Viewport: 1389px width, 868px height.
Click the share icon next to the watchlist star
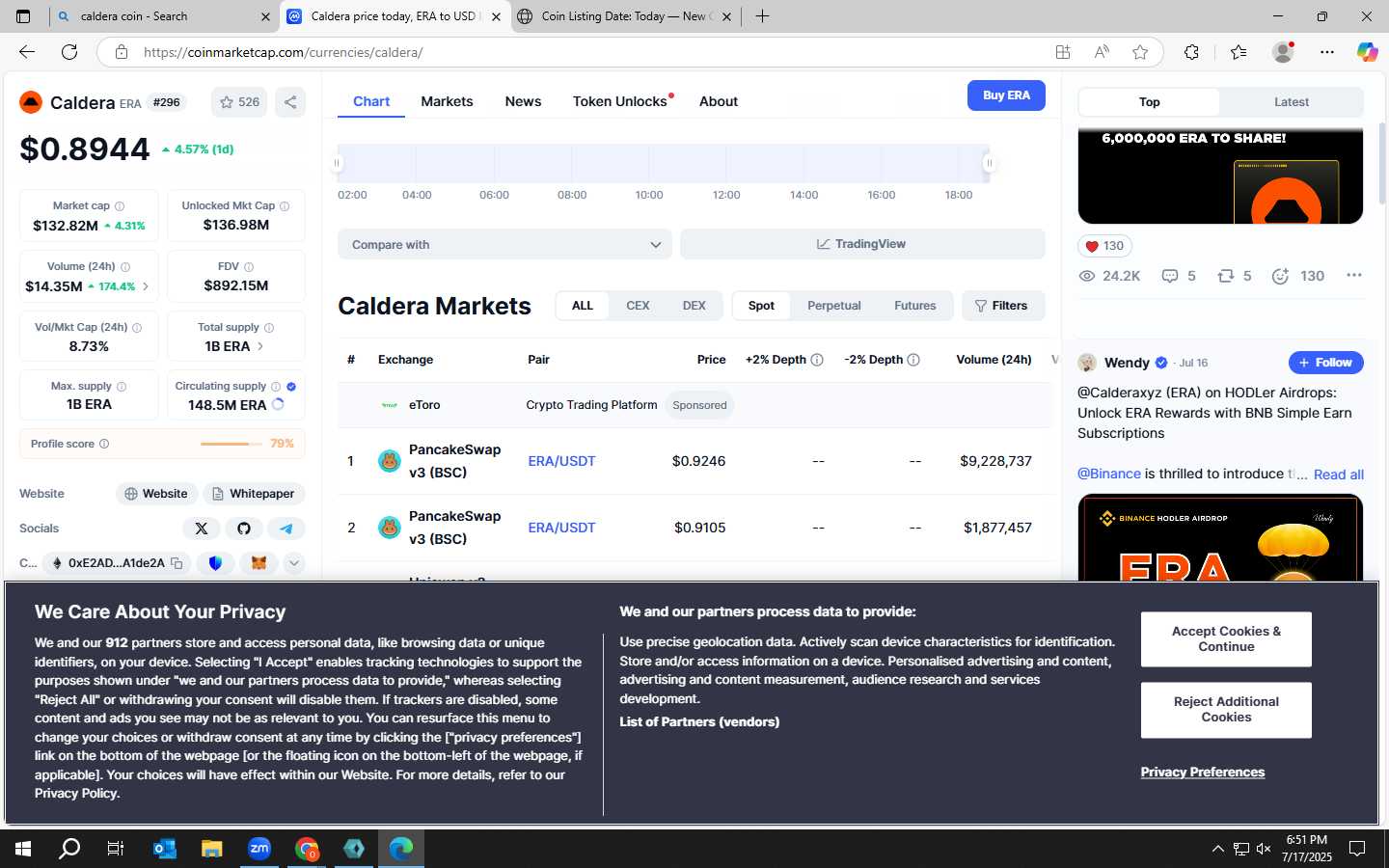[290, 102]
